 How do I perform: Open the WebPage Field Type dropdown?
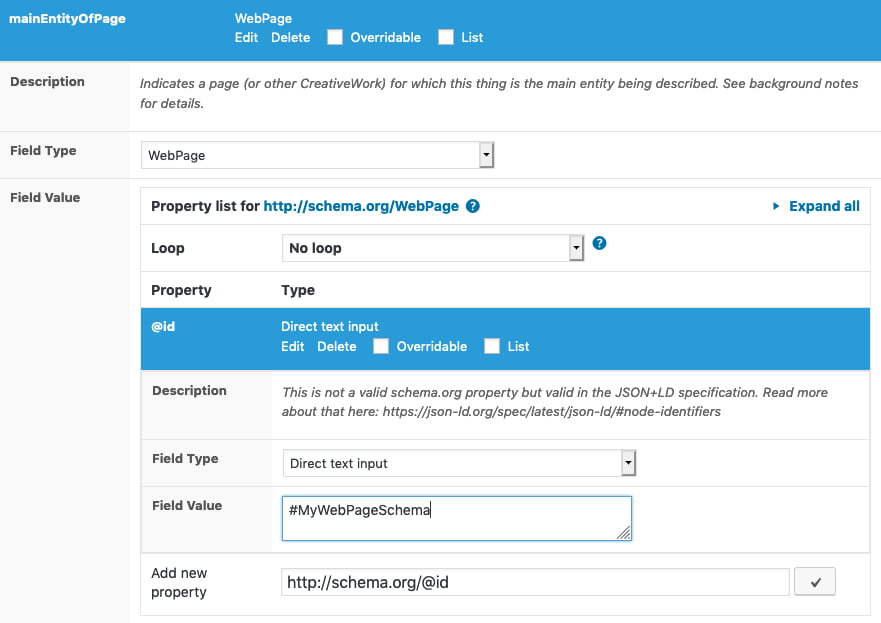[317, 155]
